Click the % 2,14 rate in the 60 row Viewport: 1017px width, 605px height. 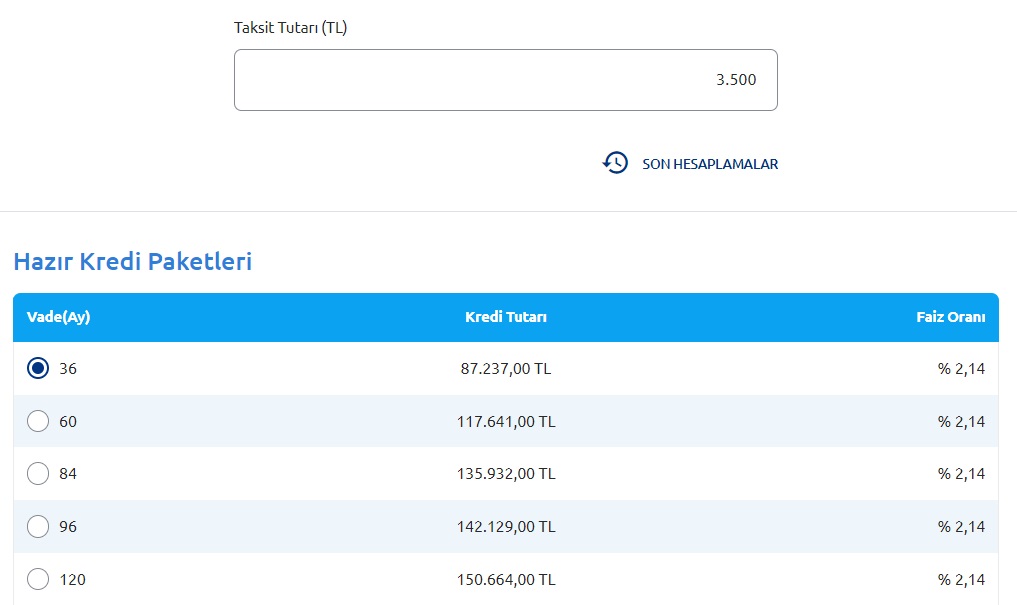point(961,421)
